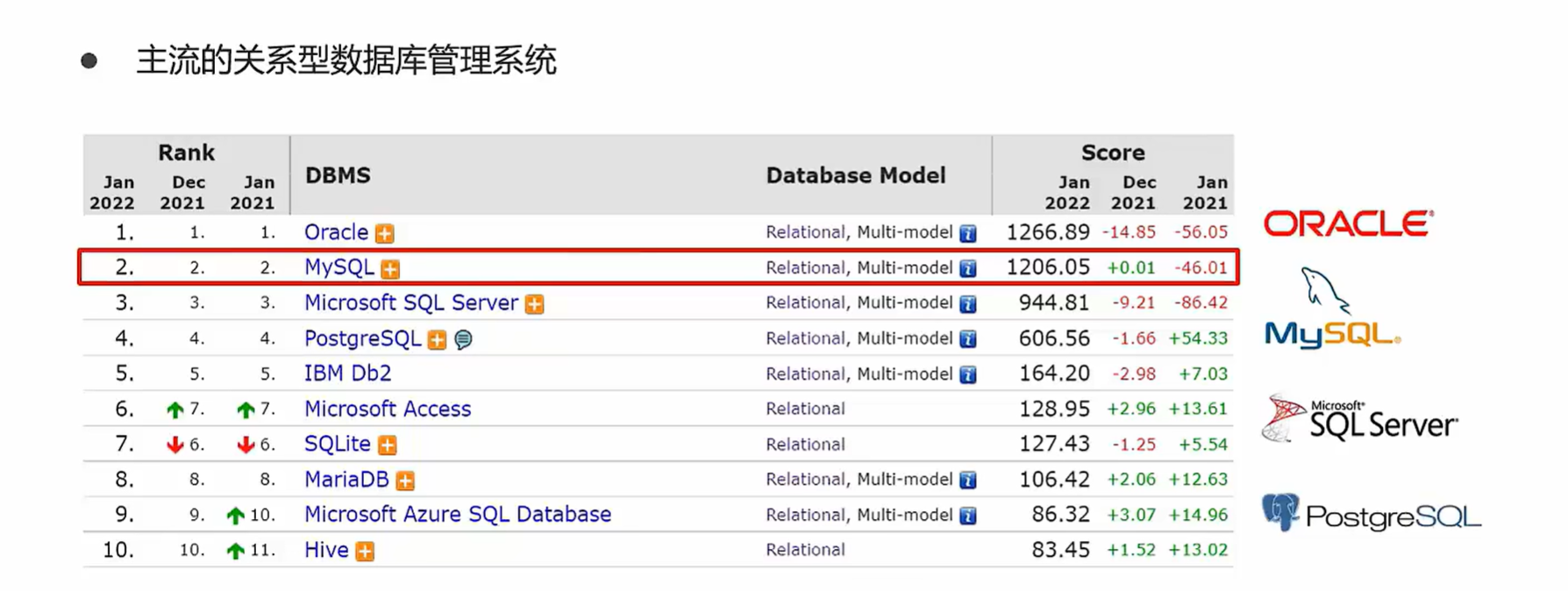Click the ORACLE logo image
1568x591 pixels.
(1348, 224)
